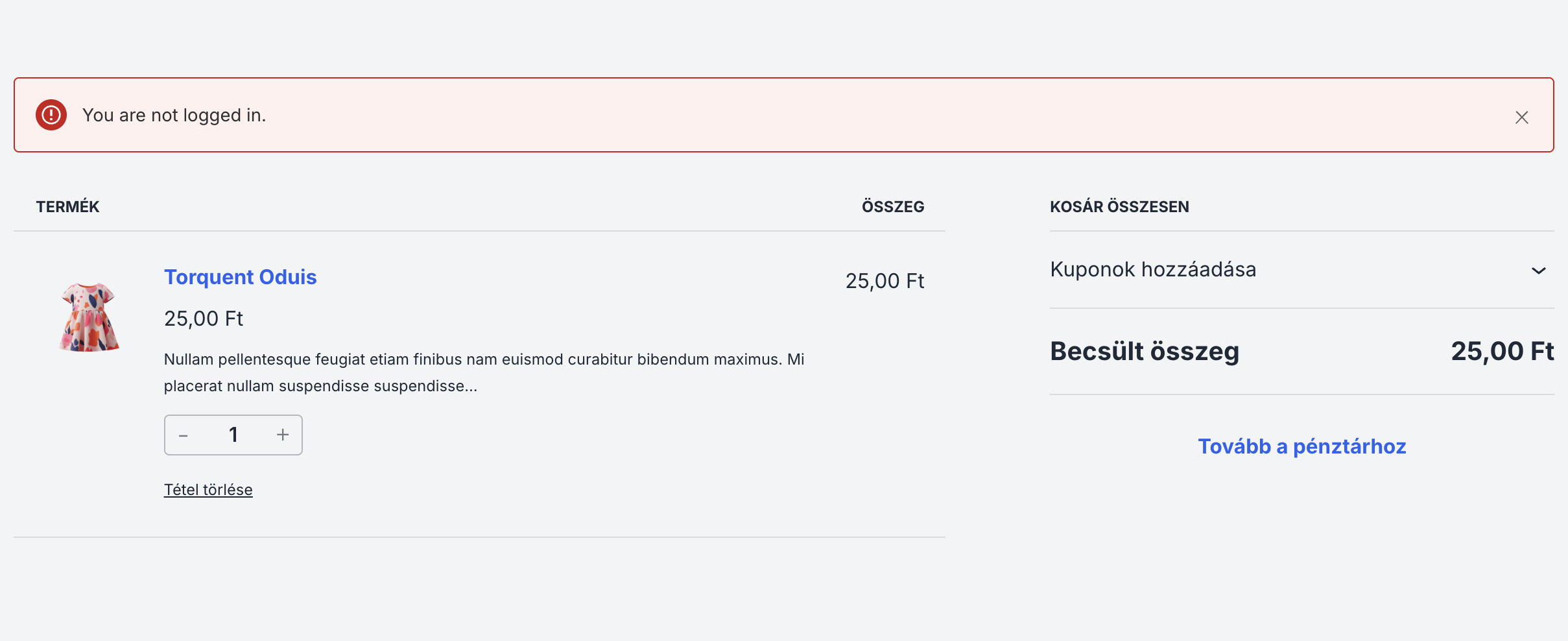Proceed with Tovább a pénztárhoz

click(1301, 446)
